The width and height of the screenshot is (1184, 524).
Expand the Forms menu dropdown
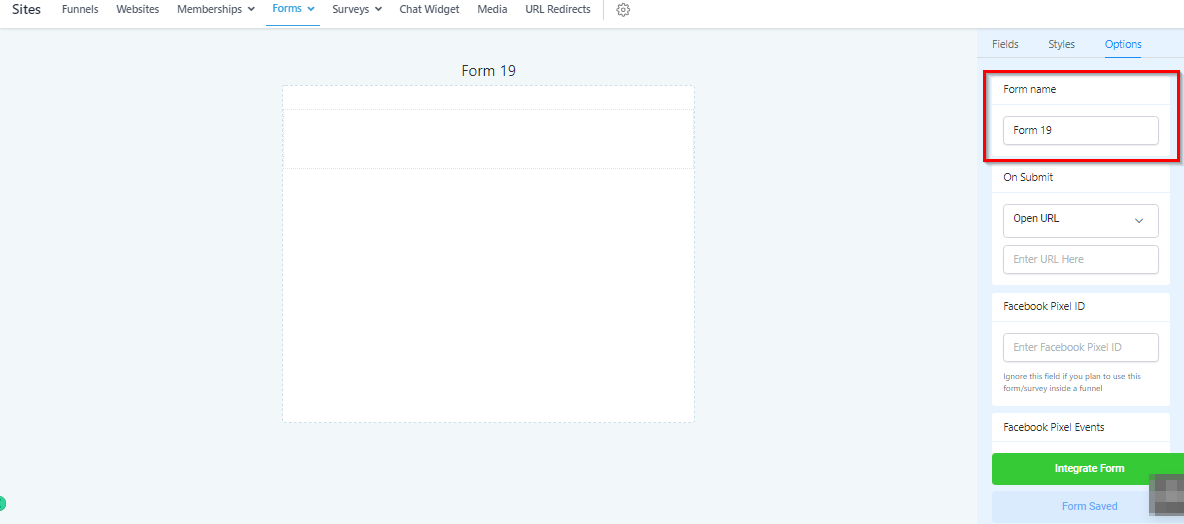(293, 9)
